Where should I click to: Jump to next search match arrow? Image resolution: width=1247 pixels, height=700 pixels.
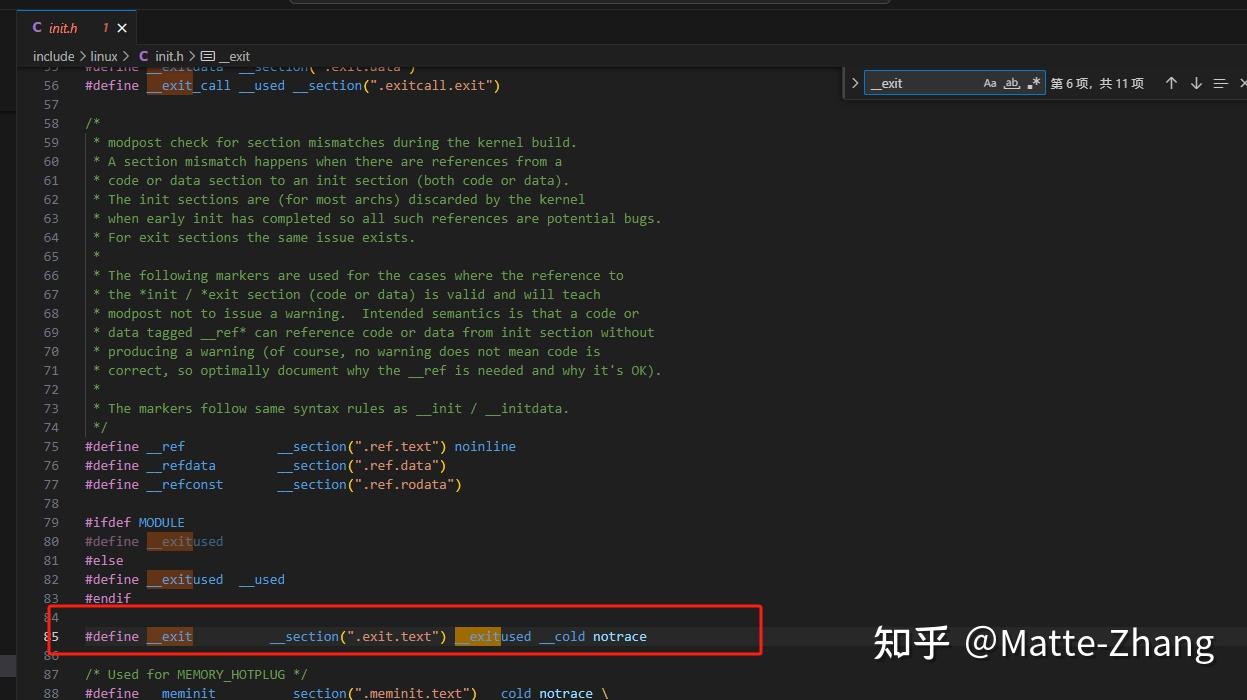click(1195, 83)
